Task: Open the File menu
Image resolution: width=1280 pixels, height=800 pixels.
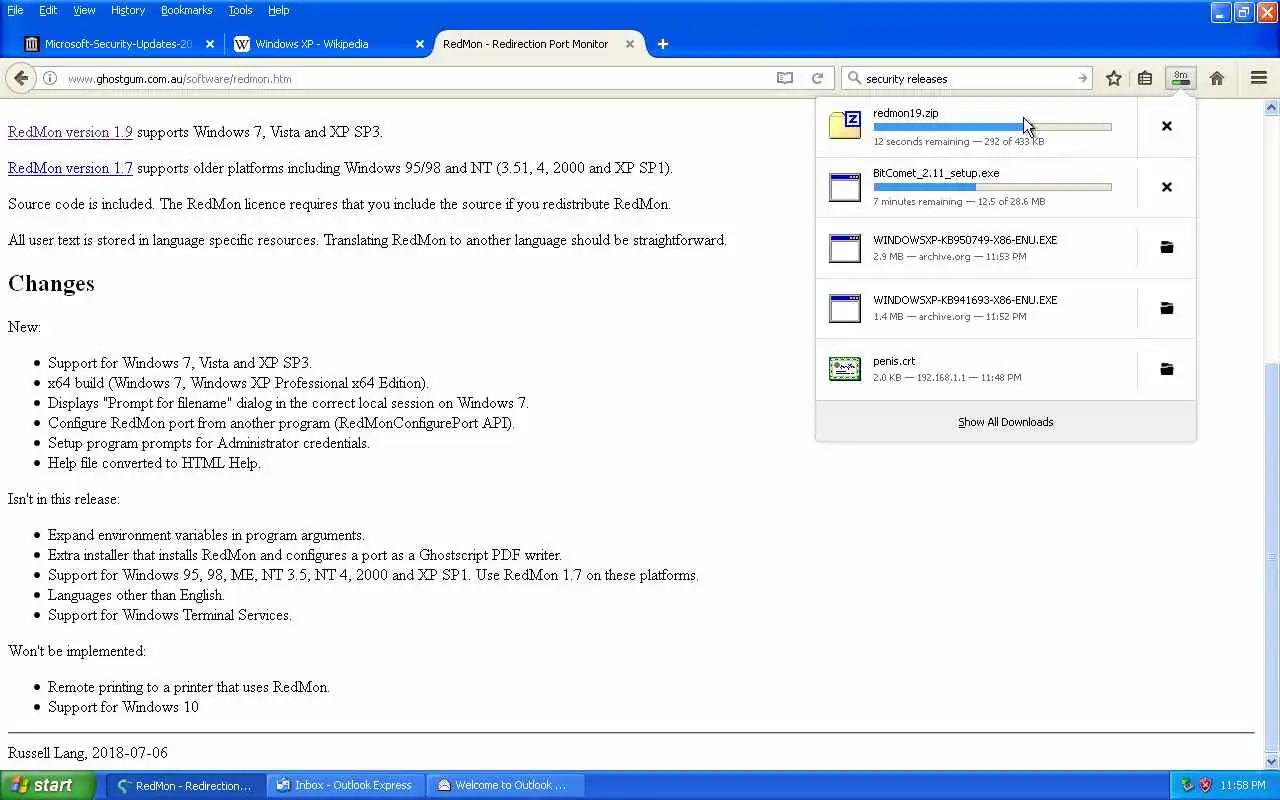Action: (x=15, y=10)
